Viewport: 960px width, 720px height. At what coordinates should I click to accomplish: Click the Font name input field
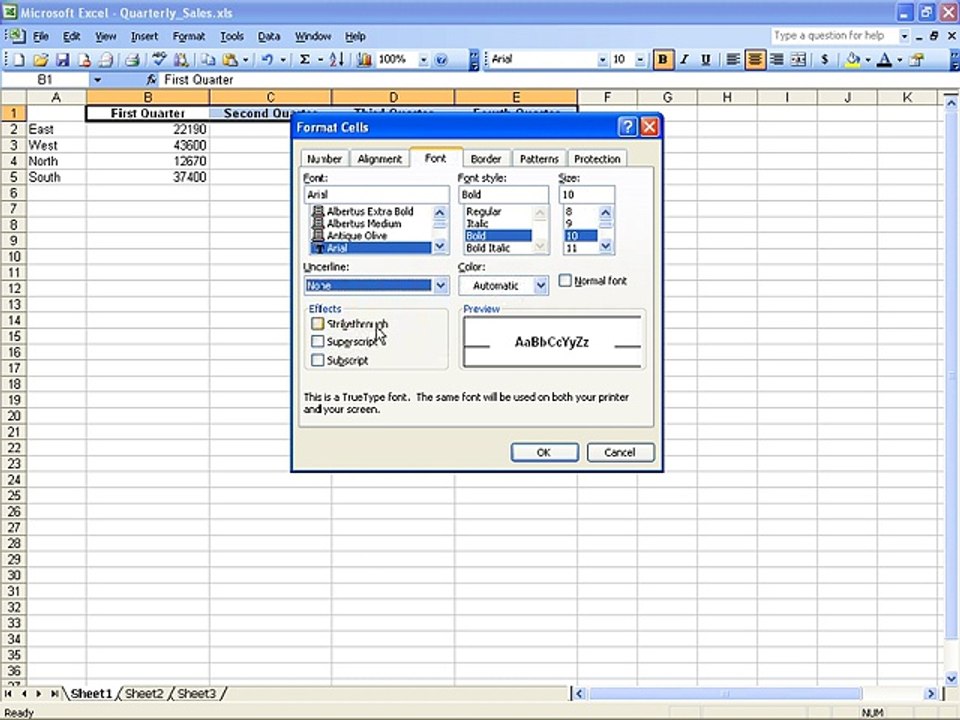pos(376,194)
